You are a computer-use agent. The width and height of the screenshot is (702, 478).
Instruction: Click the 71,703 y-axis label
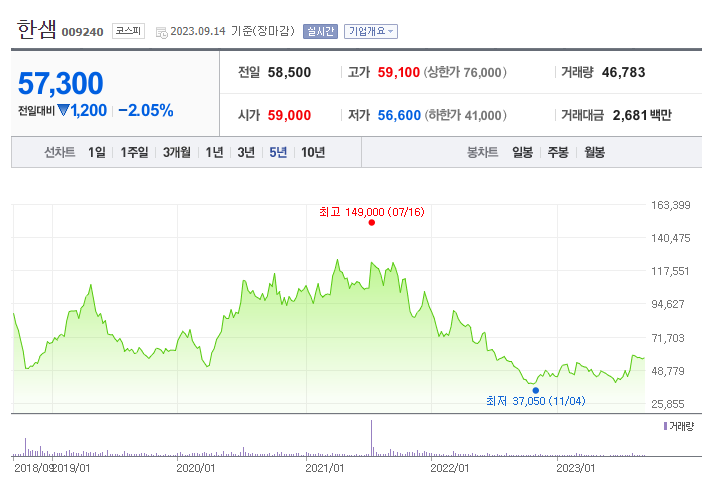click(x=668, y=337)
